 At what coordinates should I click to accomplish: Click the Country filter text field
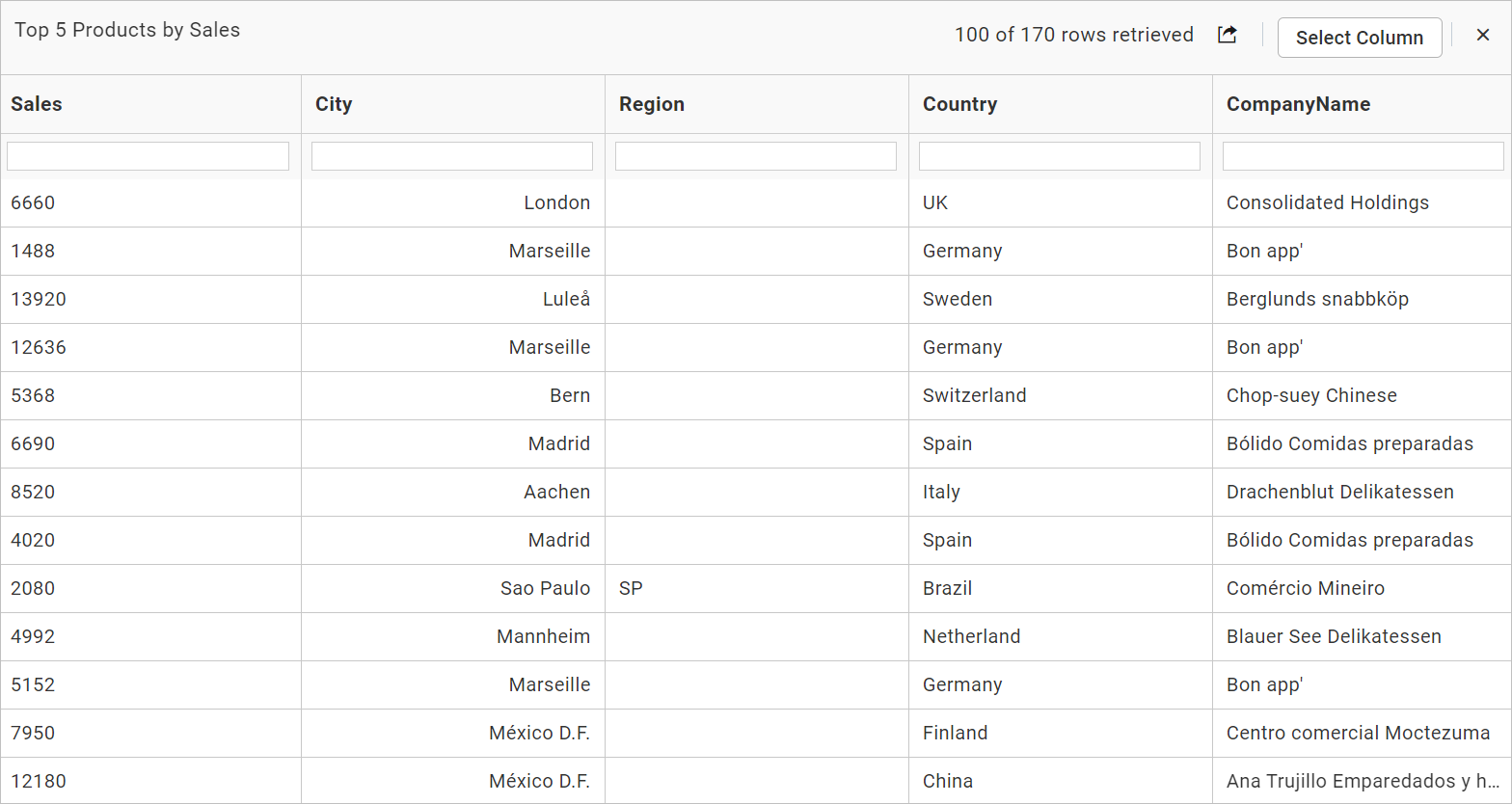(x=1059, y=156)
